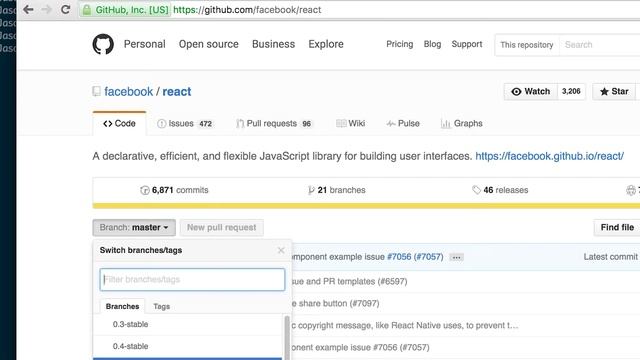Reload the page with the refresh icon
Image resolution: width=640 pixels, height=360 pixels.
pyautogui.click(x=65, y=9)
